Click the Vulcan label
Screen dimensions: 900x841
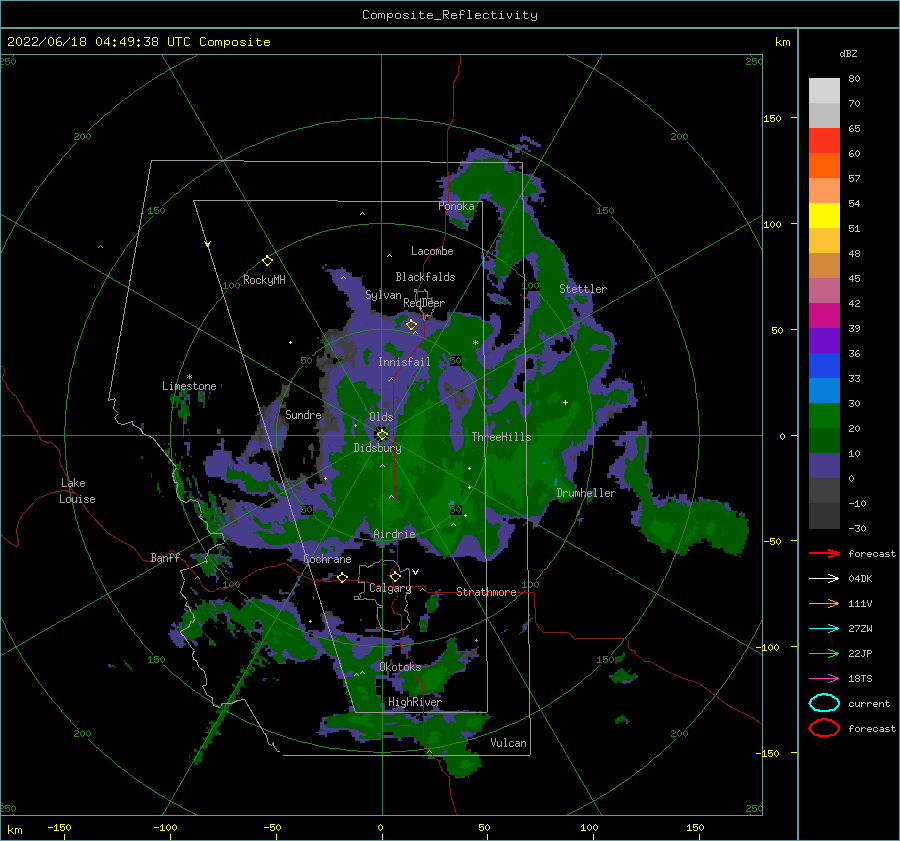[509, 743]
